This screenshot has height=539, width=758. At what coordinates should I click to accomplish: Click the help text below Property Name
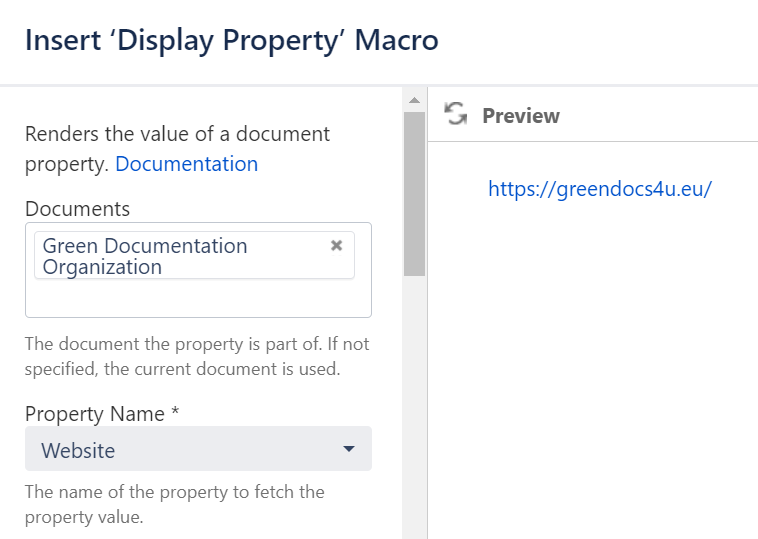[x=174, y=504]
